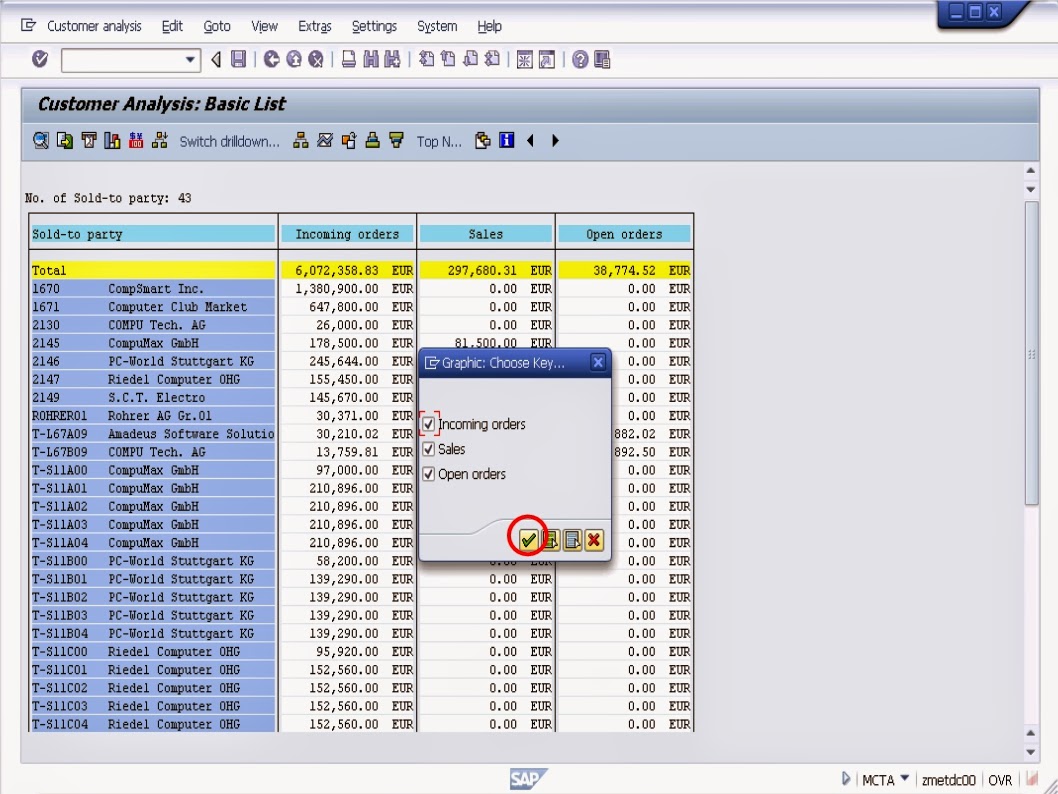
Task: Uncheck the Incoming orders checkbox
Action: pyautogui.click(x=428, y=424)
